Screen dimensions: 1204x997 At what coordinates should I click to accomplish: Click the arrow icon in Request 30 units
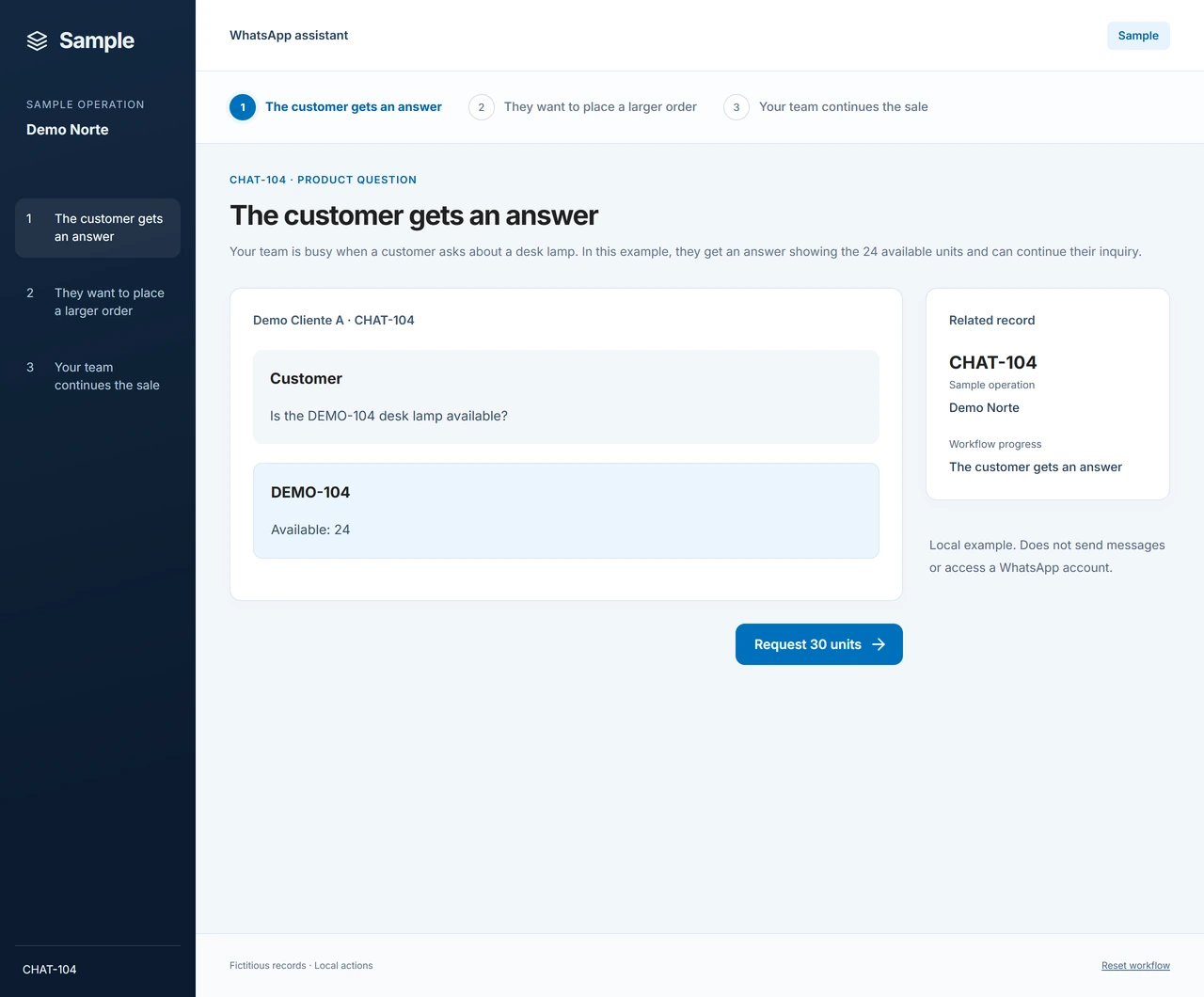(879, 644)
